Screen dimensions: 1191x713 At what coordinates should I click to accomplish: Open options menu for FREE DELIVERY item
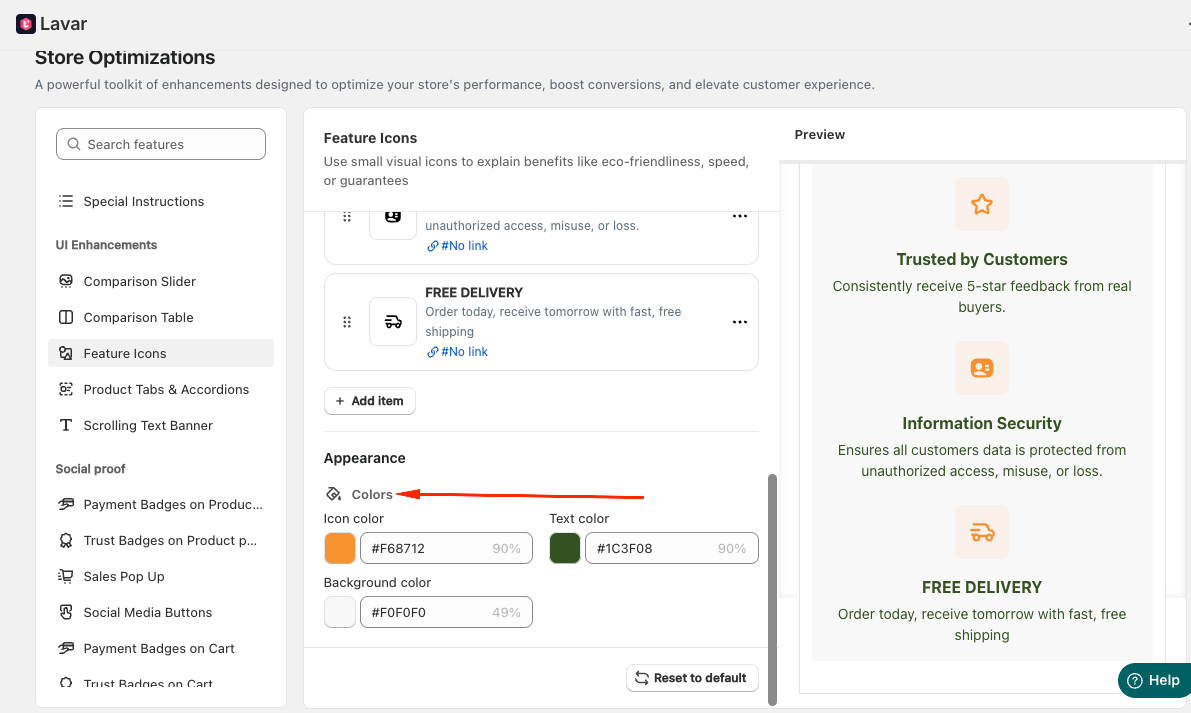[x=740, y=322]
